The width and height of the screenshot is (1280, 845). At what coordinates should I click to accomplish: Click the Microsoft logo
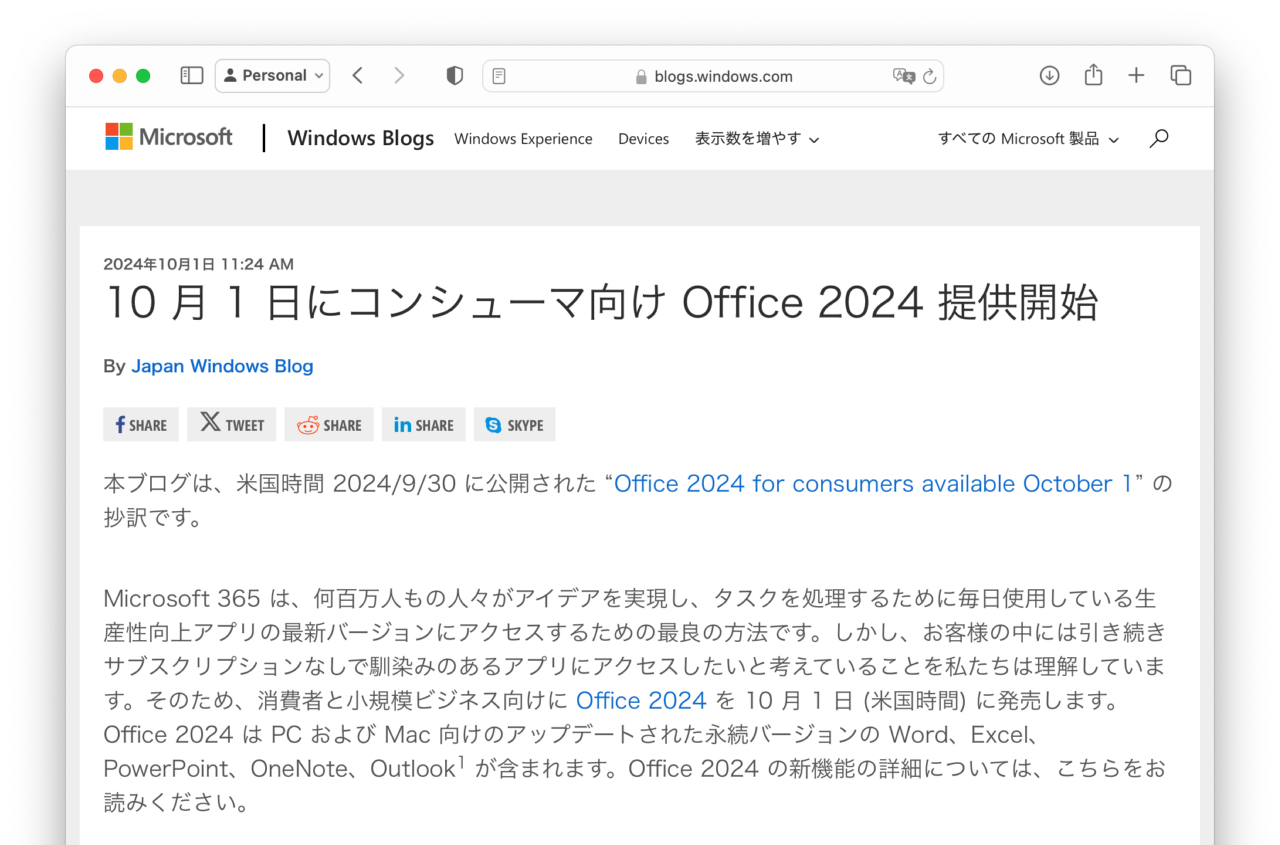click(168, 137)
